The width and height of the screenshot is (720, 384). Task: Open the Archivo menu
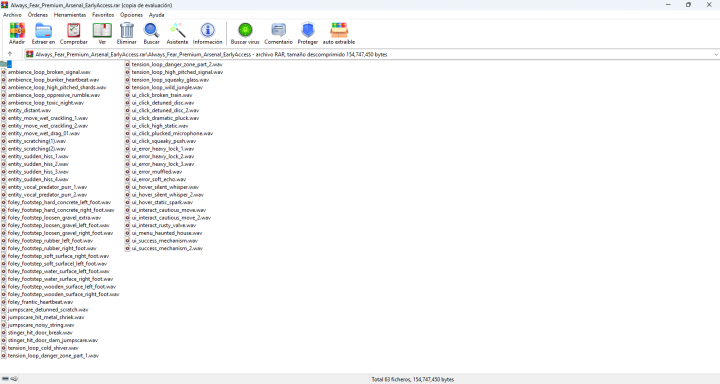[12, 15]
